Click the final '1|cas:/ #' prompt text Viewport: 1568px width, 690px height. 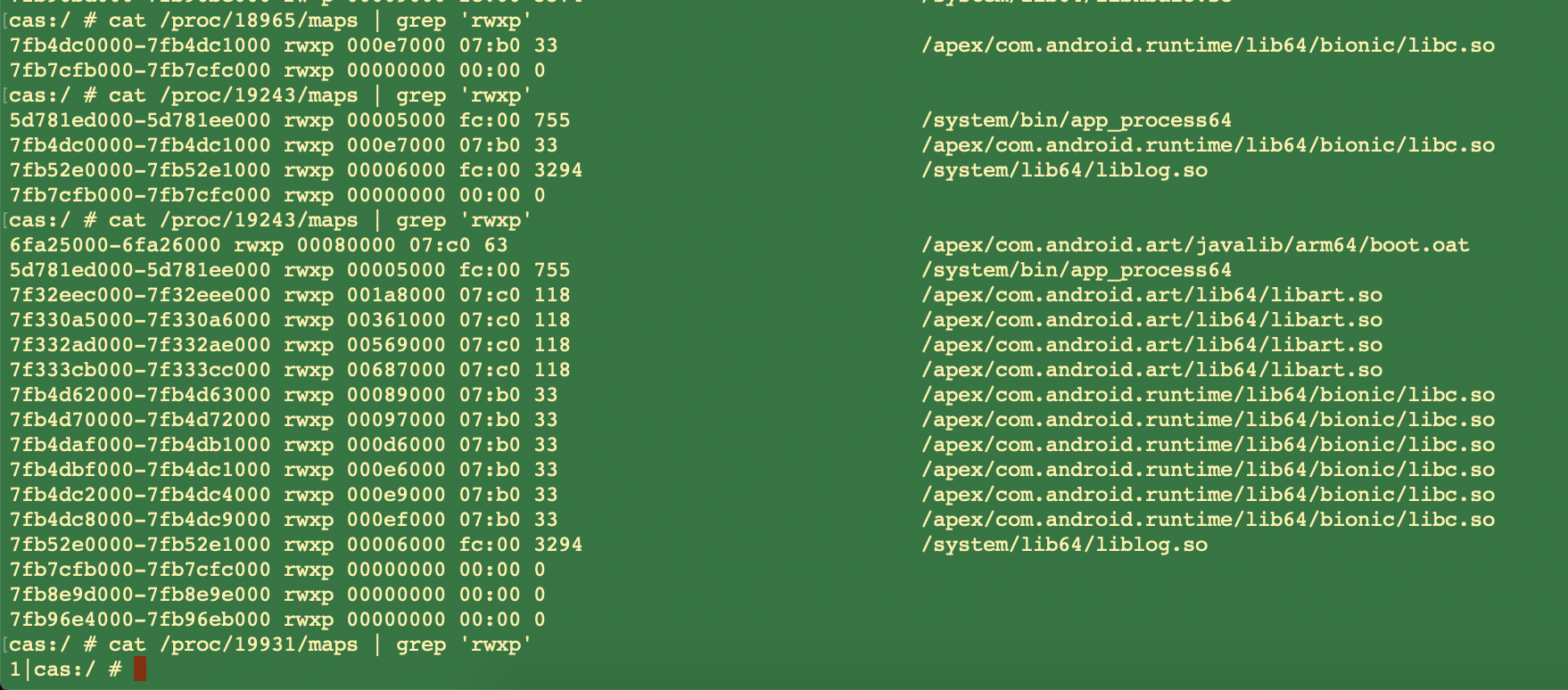pos(65,669)
